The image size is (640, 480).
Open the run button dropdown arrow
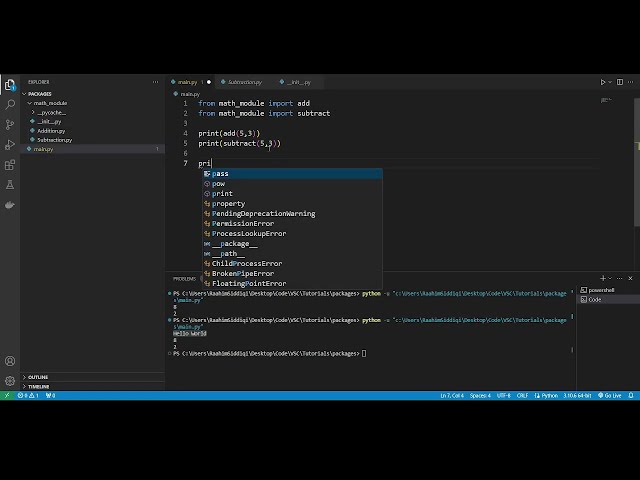coord(610,82)
